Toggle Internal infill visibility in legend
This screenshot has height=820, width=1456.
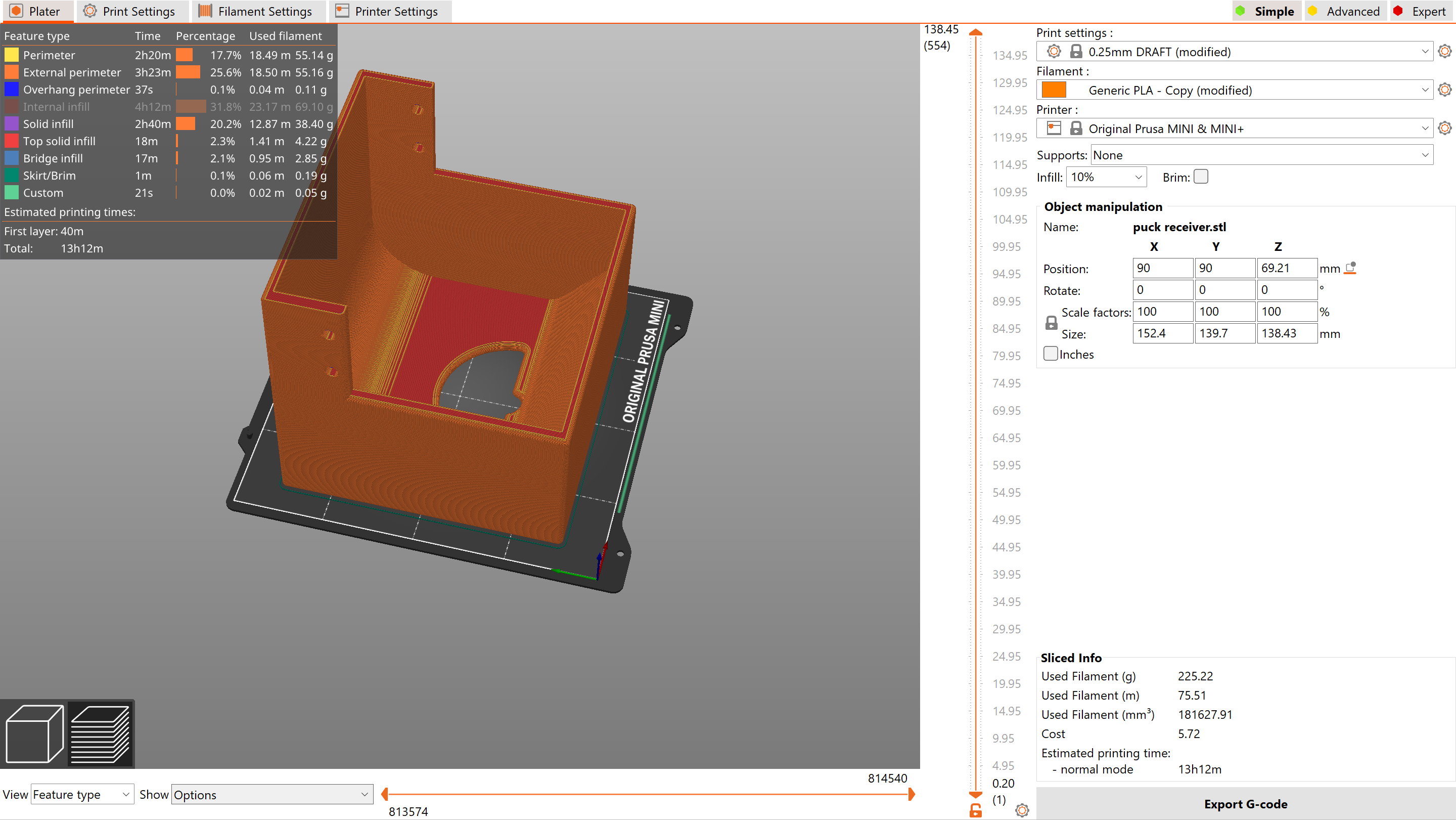tap(56, 107)
